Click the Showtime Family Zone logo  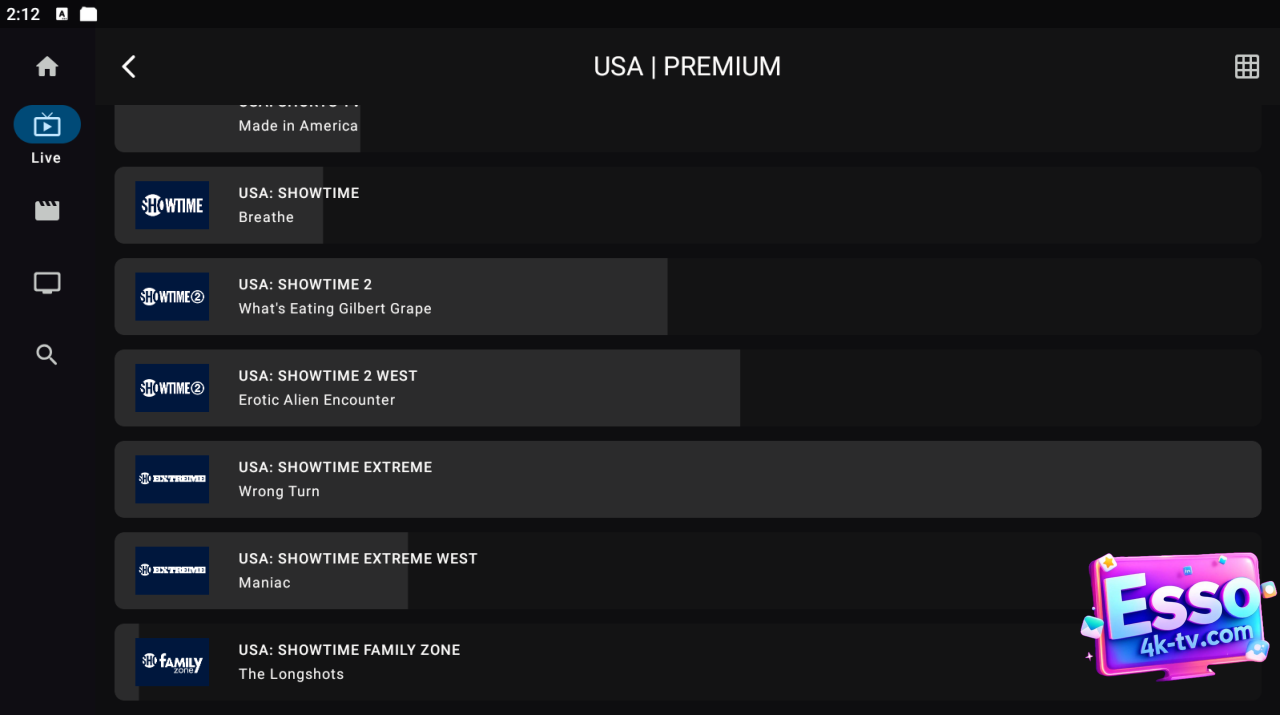[x=172, y=662]
